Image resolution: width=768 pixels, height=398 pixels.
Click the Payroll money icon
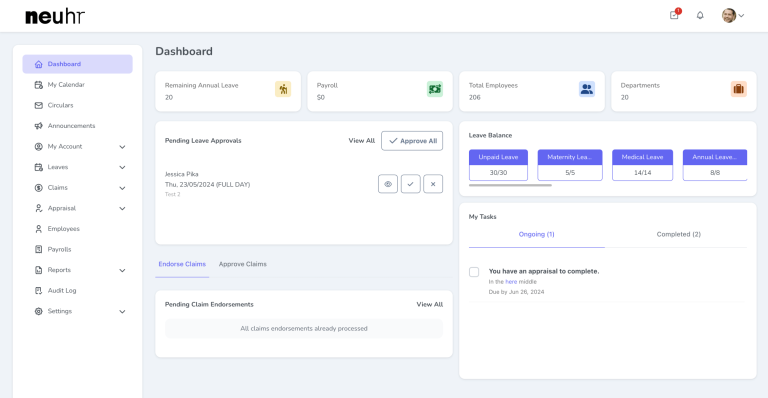click(x=435, y=89)
